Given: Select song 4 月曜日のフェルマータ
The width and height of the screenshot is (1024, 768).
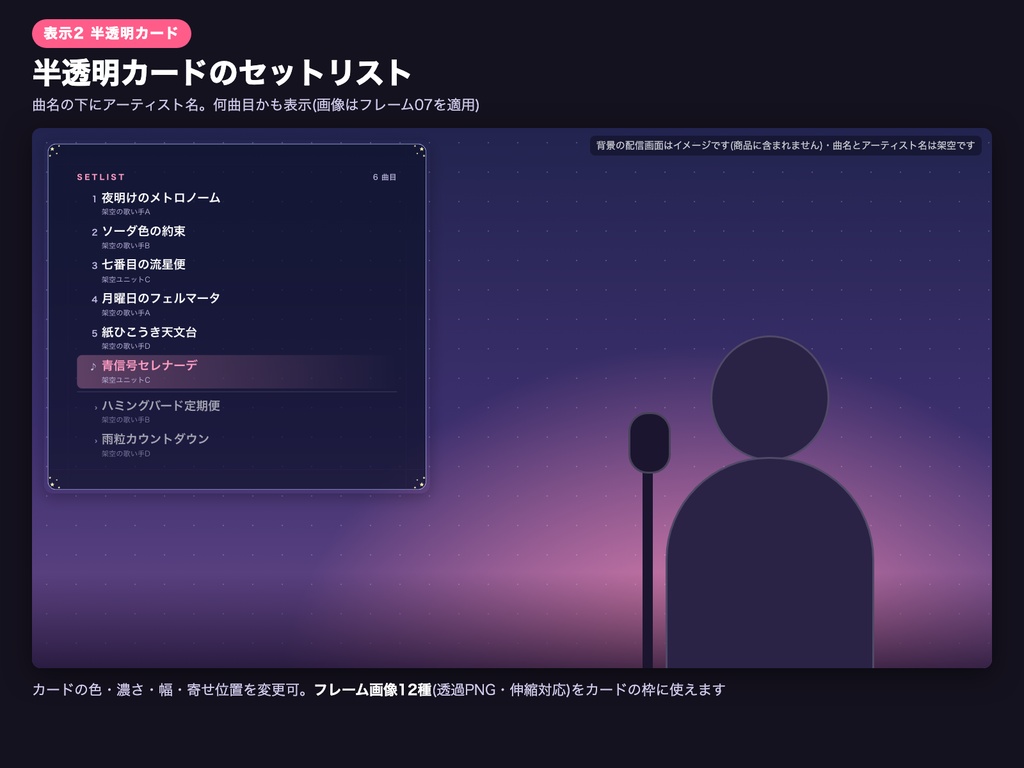Looking at the screenshot, I should (x=161, y=298).
